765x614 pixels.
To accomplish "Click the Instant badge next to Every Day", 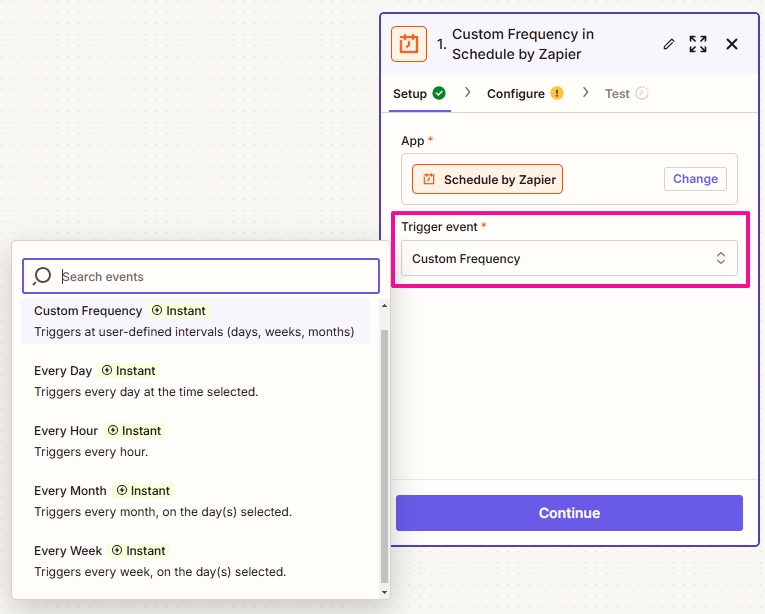I will point(129,371).
